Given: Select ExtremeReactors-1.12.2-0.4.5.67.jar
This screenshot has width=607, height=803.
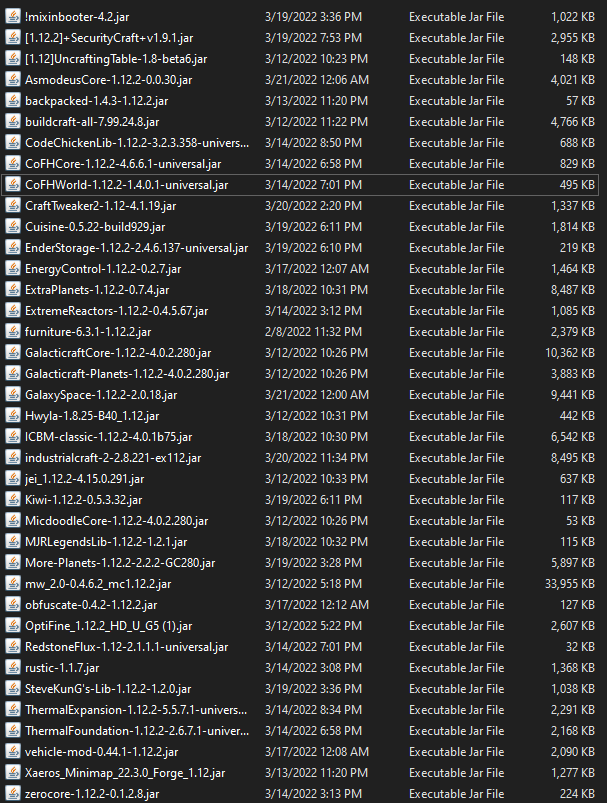Looking at the screenshot, I should click(117, 311).
